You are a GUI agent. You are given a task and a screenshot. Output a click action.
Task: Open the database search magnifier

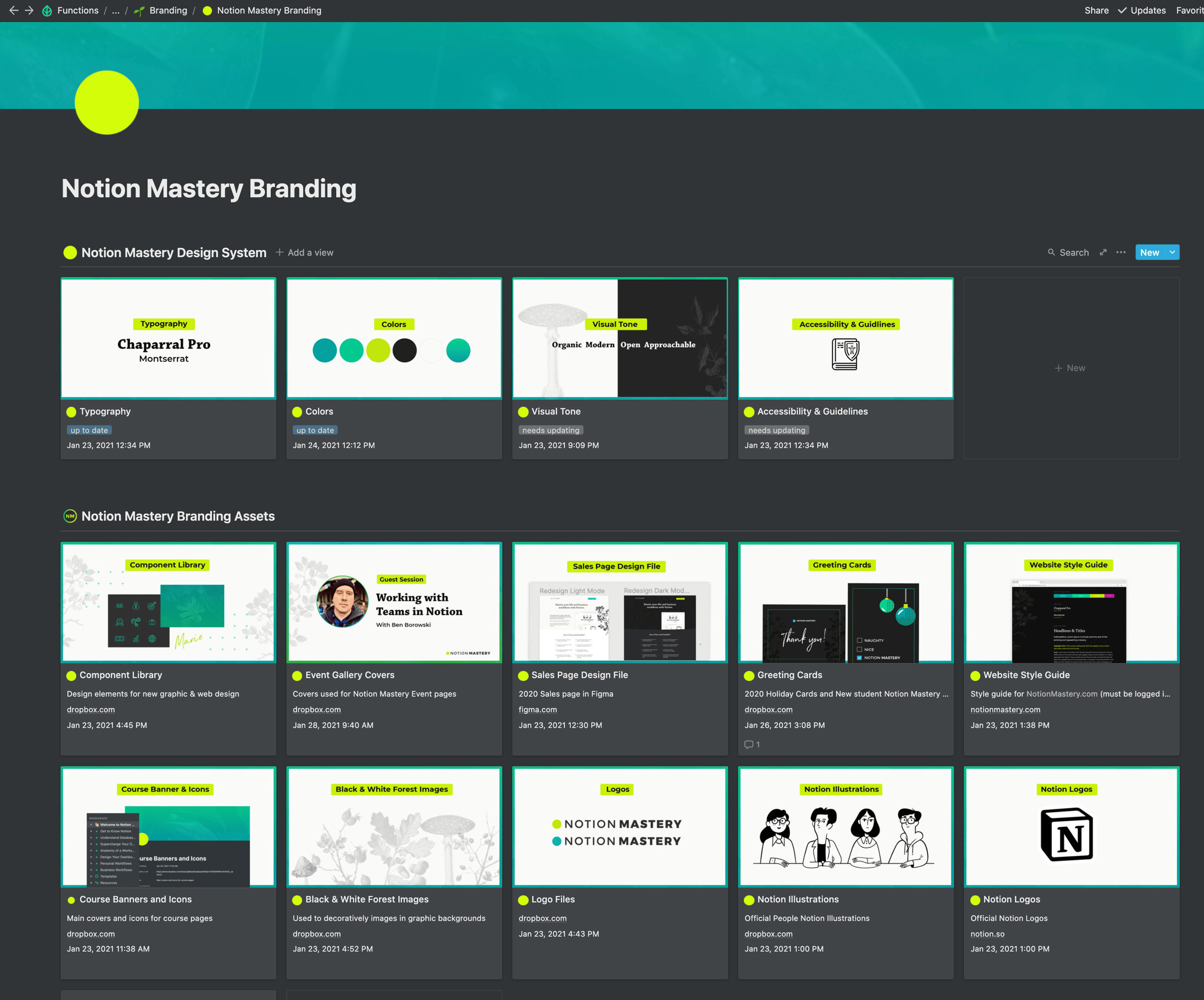click(x=1051, y=252)
